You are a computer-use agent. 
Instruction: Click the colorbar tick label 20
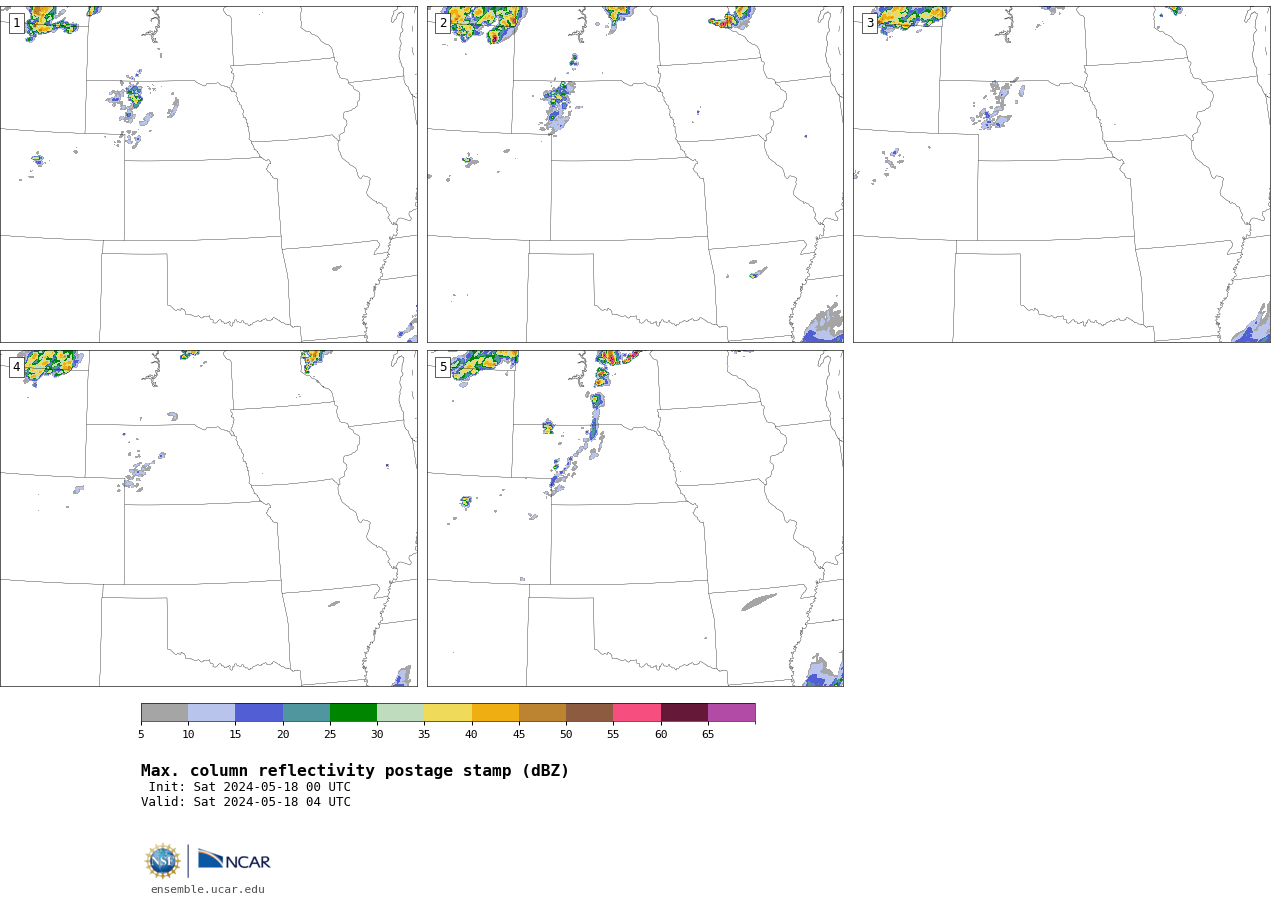[x=283, y=735]
